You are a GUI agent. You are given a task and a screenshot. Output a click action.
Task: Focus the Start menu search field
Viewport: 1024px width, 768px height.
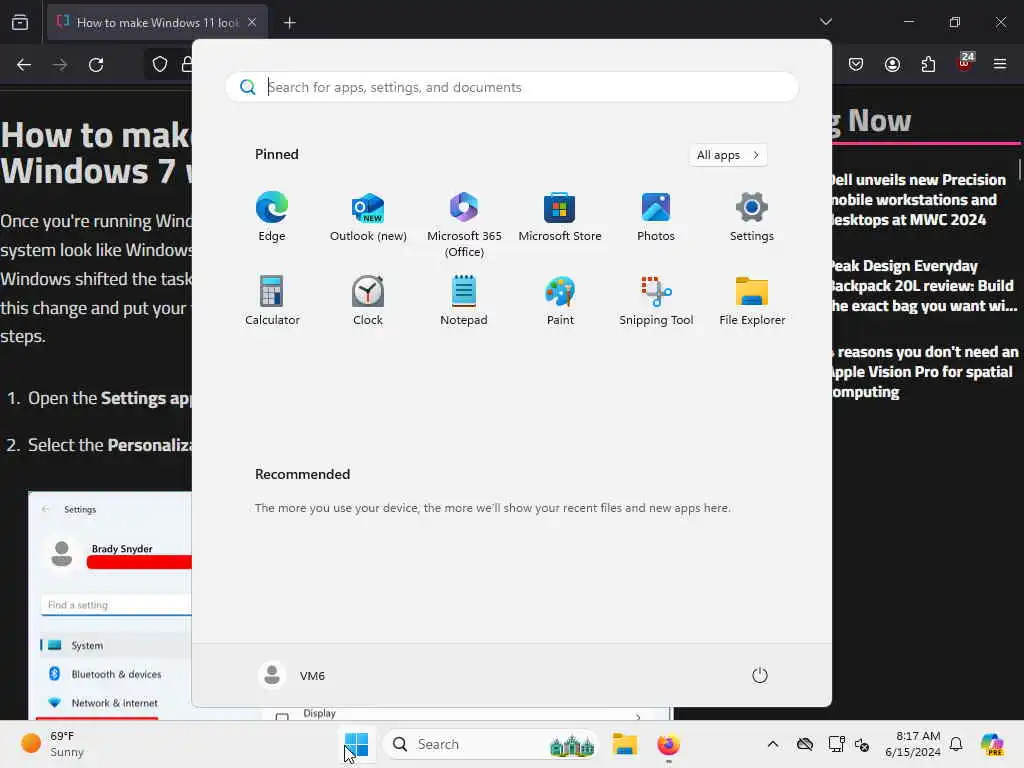pyautogui.click(x=512, y=87)
